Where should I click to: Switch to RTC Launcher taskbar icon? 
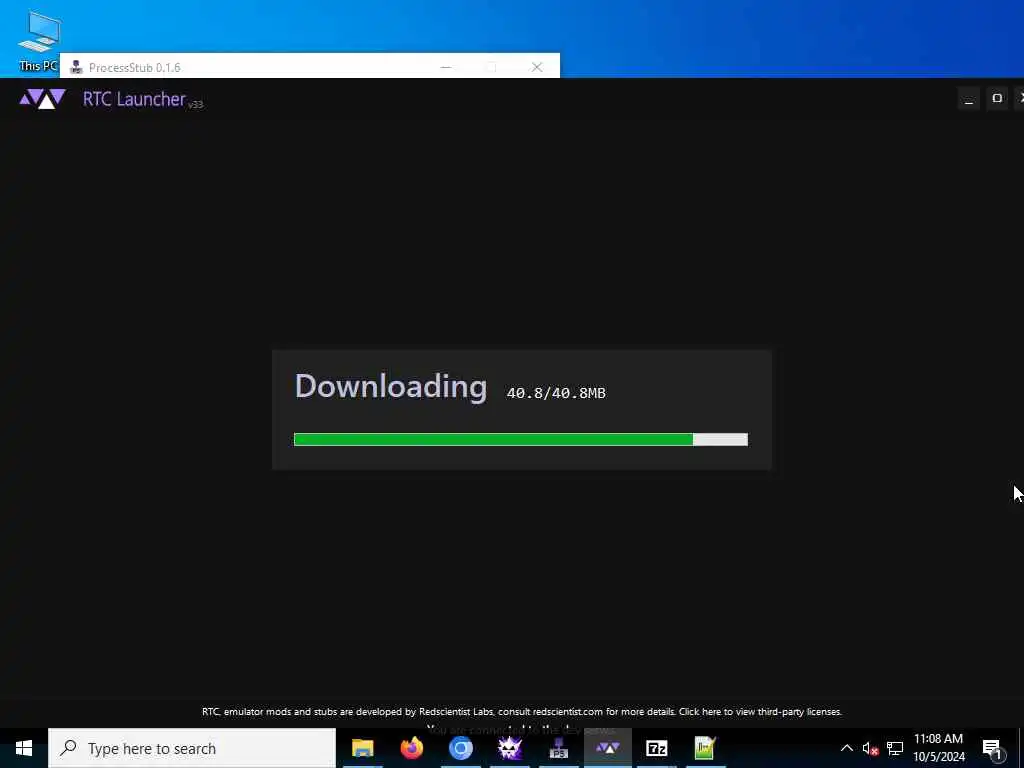click(x=607, y=748)
